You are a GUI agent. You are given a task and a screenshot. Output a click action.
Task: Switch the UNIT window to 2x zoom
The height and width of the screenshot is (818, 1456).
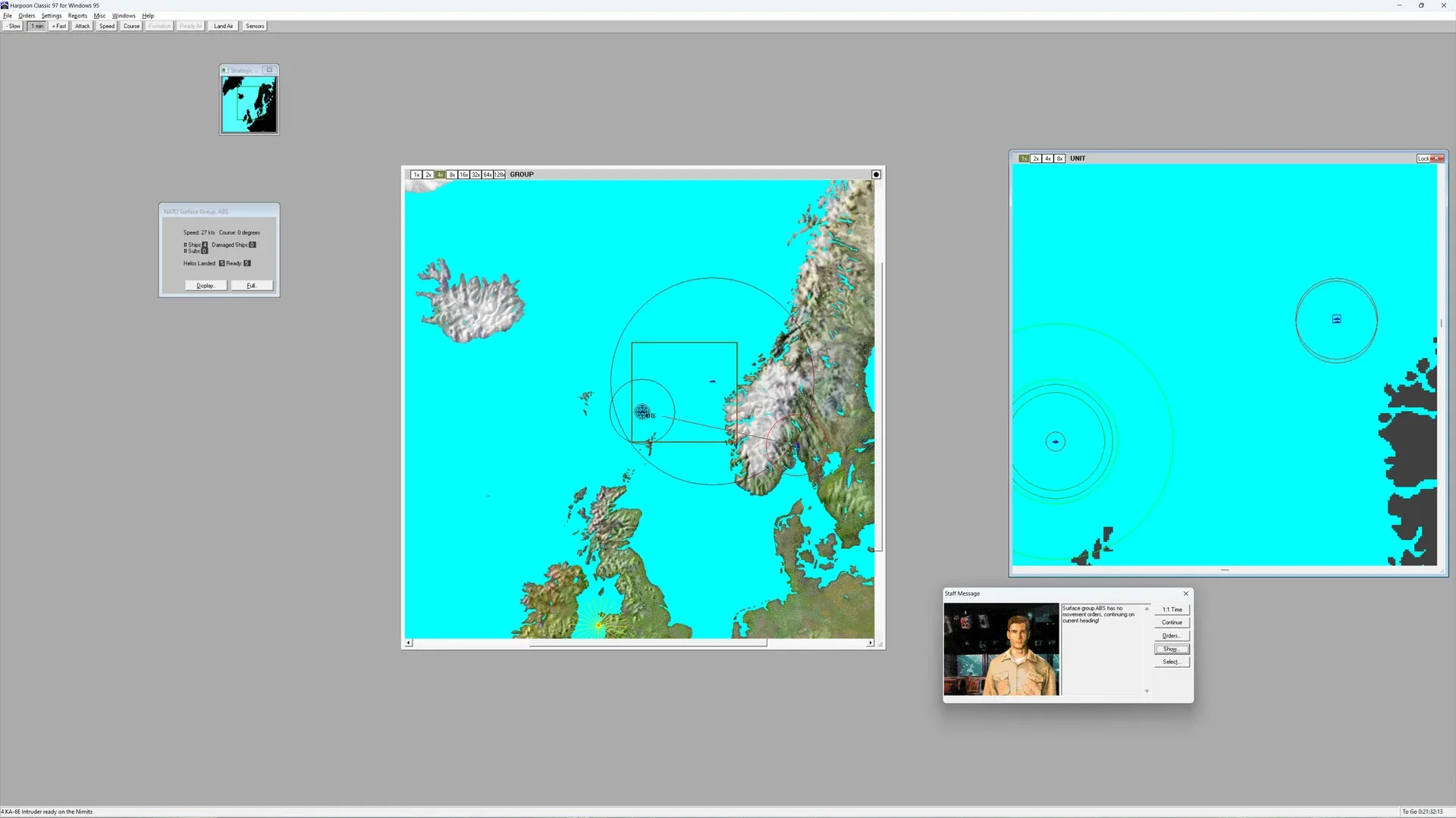(1036, 158)
